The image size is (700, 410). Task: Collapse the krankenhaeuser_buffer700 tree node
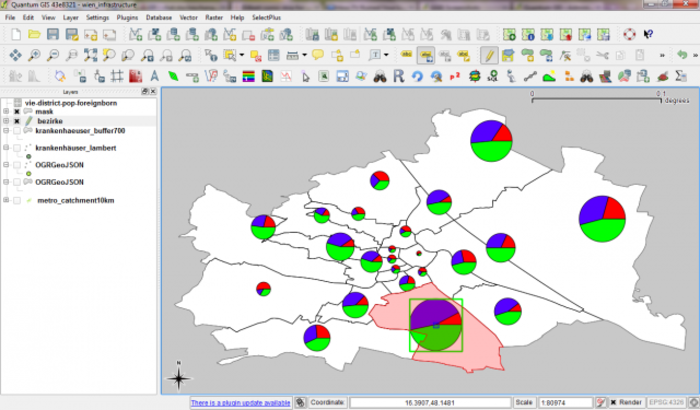[x=6, y=131]
